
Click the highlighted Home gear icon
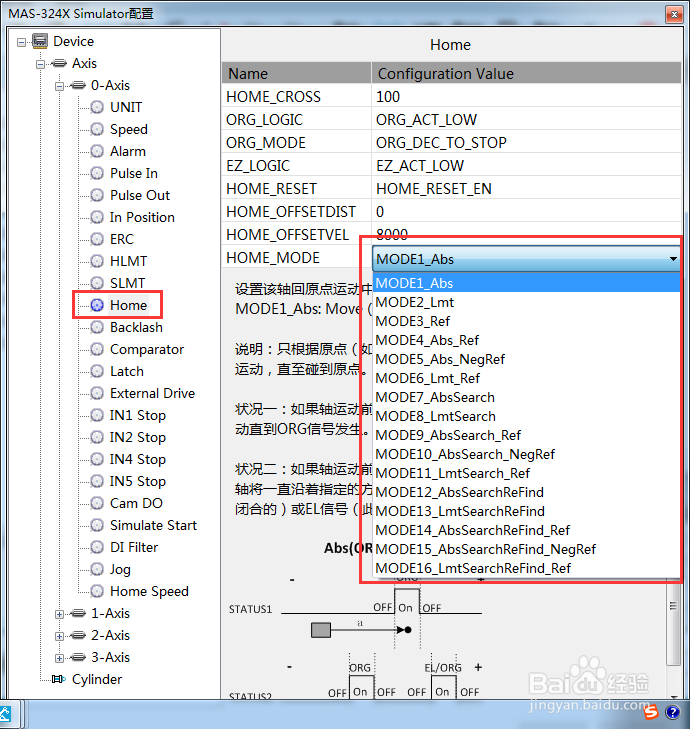coord(97,305)
